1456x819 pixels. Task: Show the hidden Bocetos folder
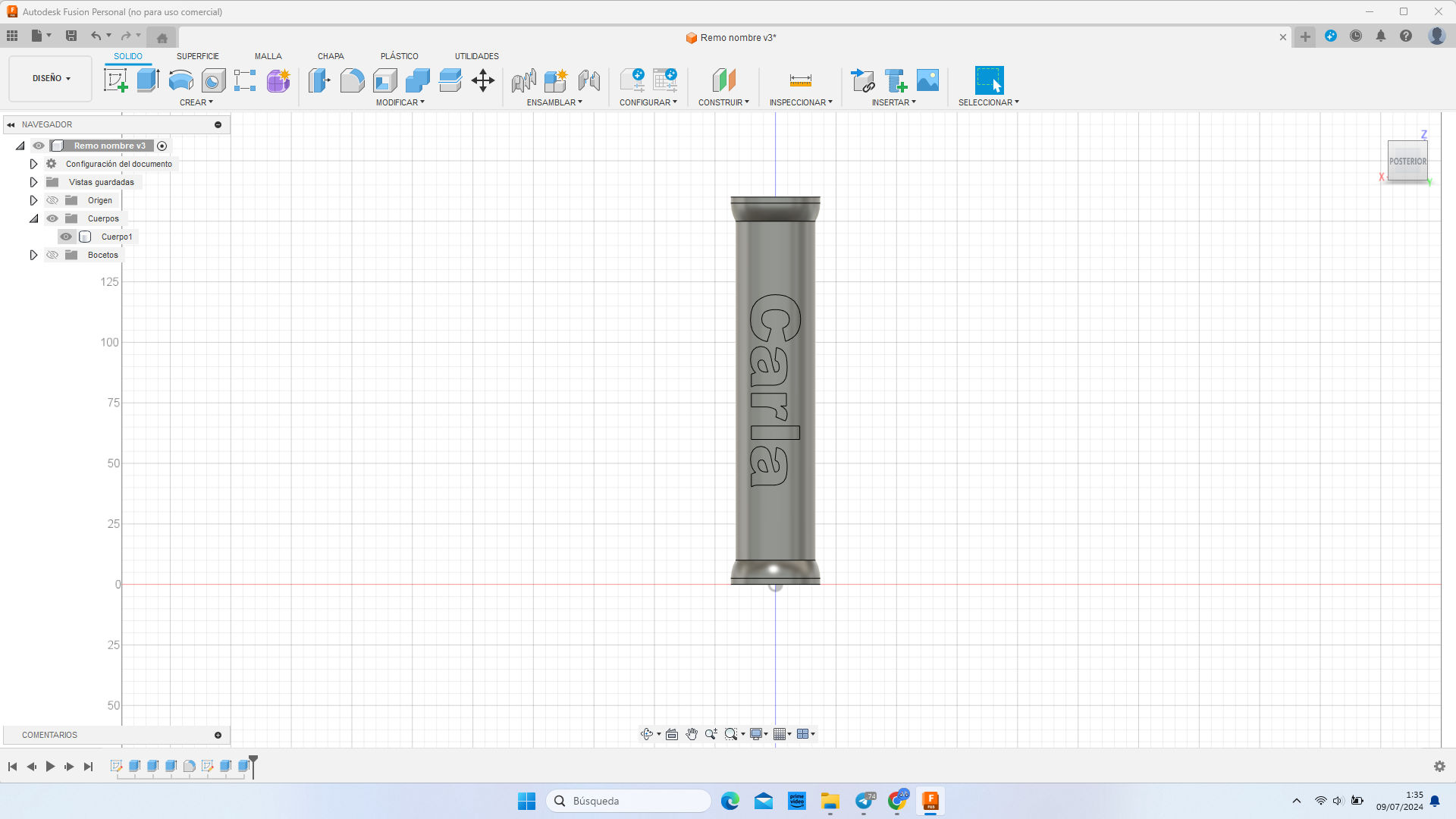pyautogui.click(x=52, y=255)
